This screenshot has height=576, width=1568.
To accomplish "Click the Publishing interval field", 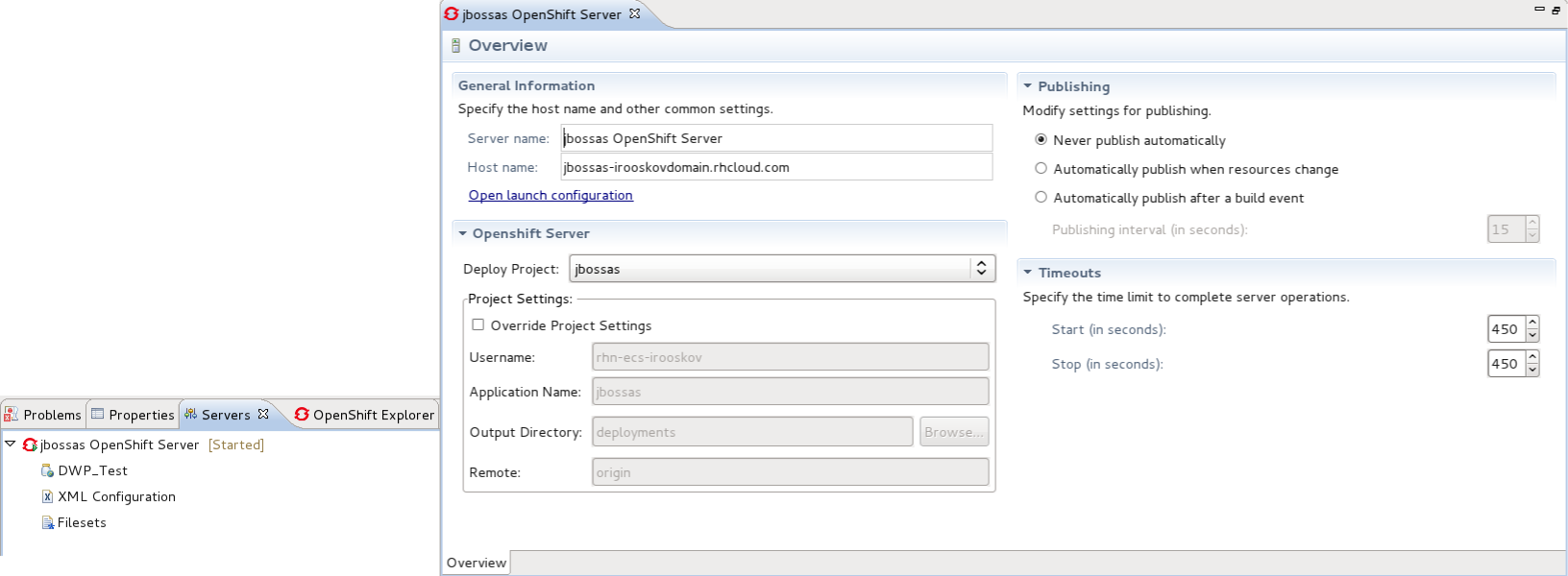I will tap(1507, 229).
